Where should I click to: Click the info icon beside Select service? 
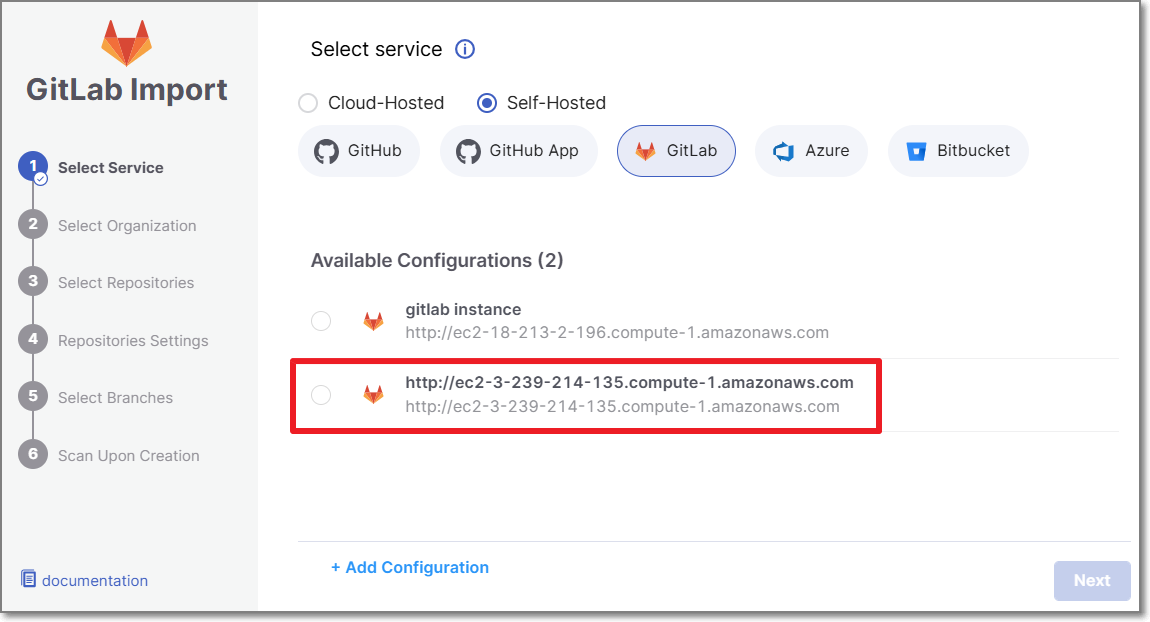(x=465, y=49)
